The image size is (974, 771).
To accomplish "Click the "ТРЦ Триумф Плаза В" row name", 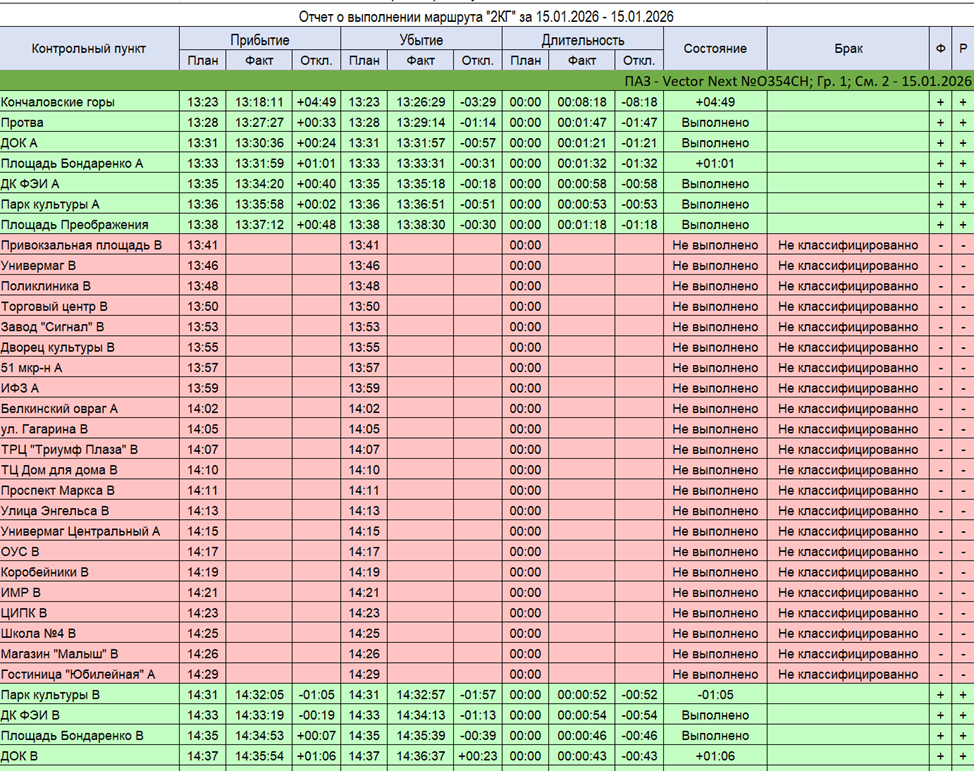I will (x=70, y=450).
